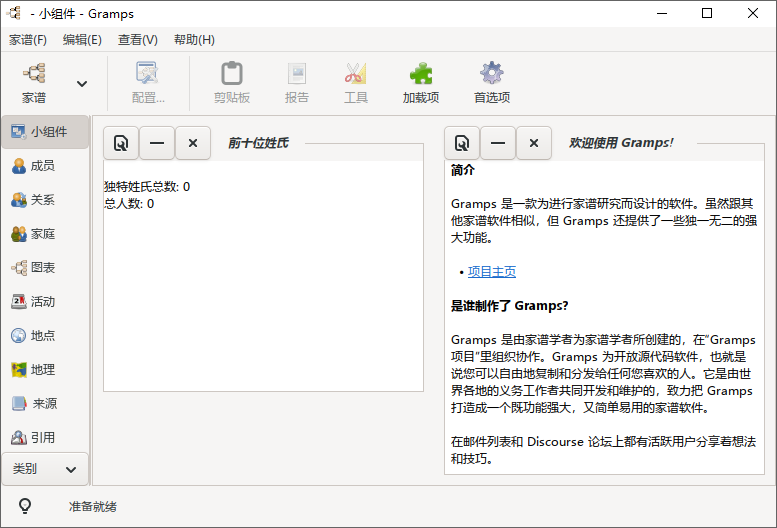The image size is (777, 528).
Task: Select 关系 relationships view in sidebar
Action: point(45,200)
